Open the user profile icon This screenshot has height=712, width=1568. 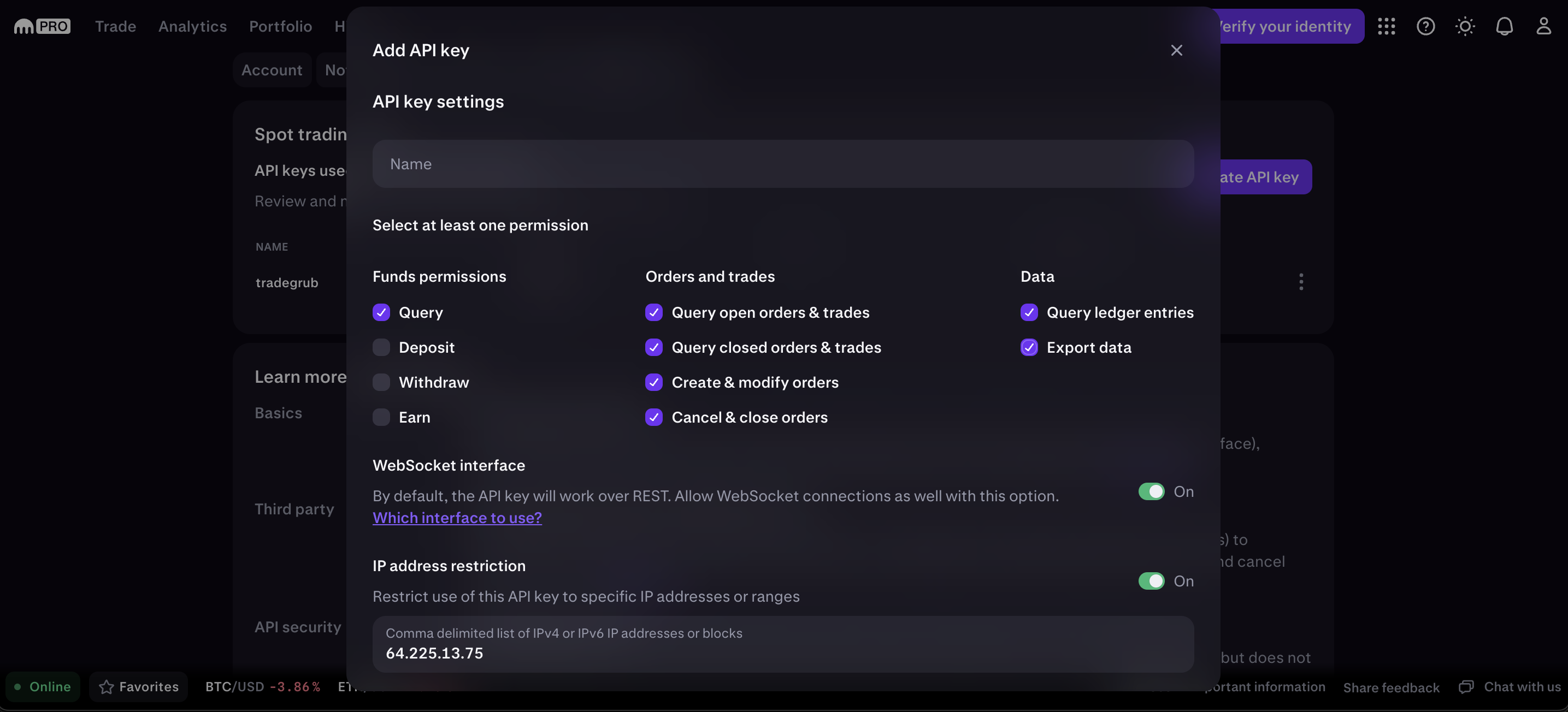[x=1543, y=26]
